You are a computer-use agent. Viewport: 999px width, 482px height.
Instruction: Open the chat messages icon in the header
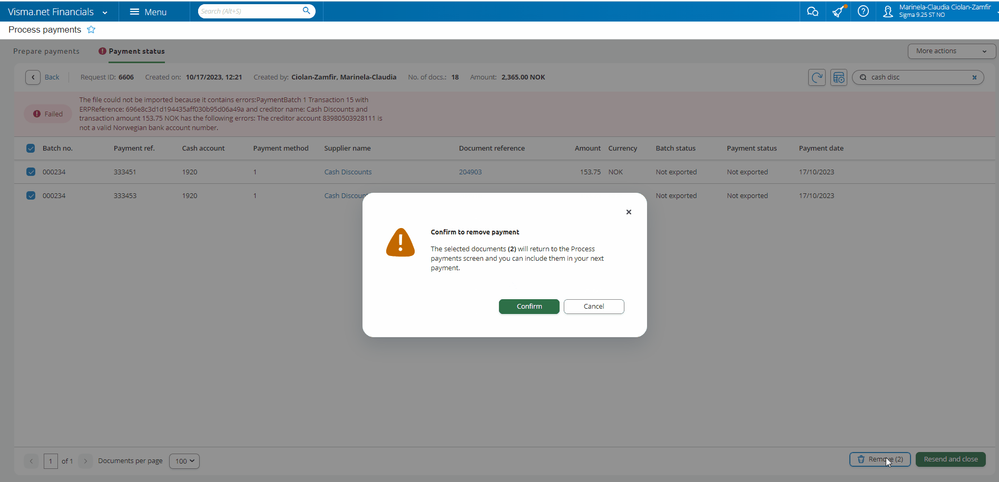point(812,11)
